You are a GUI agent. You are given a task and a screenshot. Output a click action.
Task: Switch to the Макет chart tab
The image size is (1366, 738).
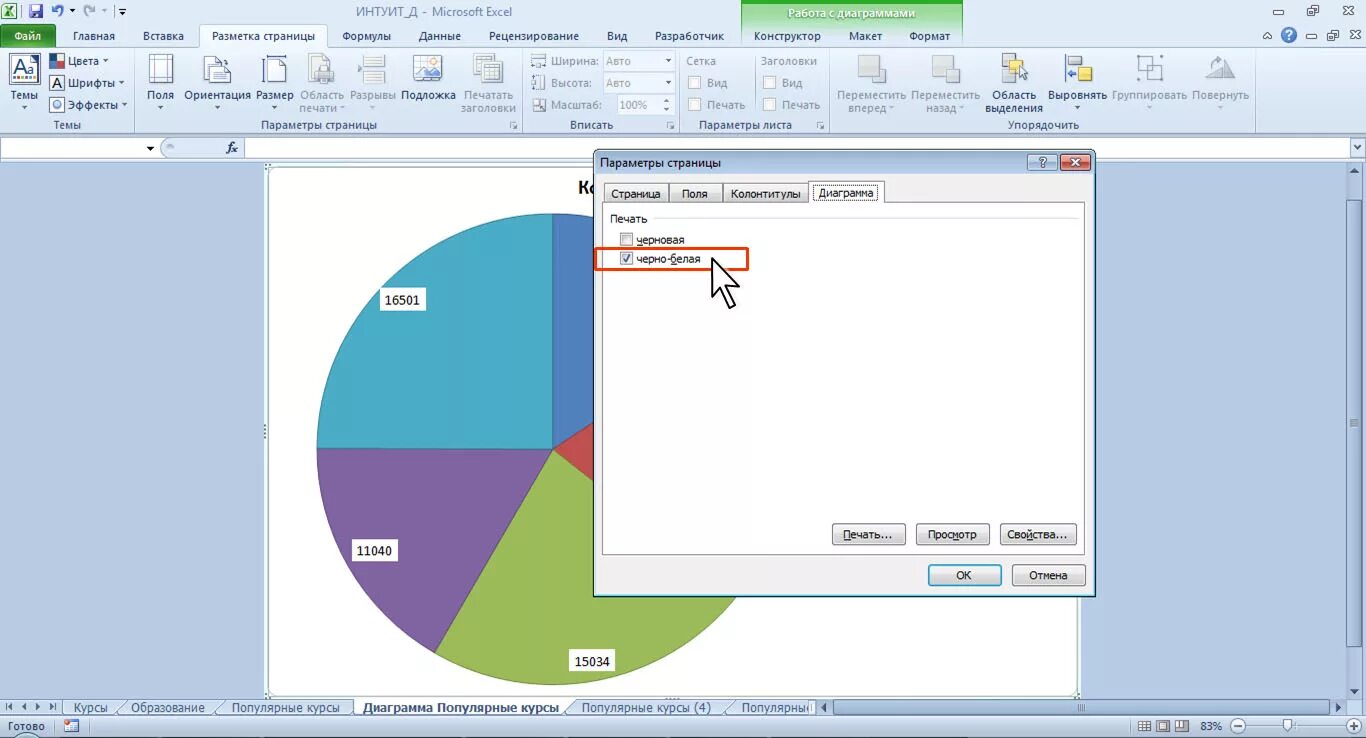pos(865,36)
